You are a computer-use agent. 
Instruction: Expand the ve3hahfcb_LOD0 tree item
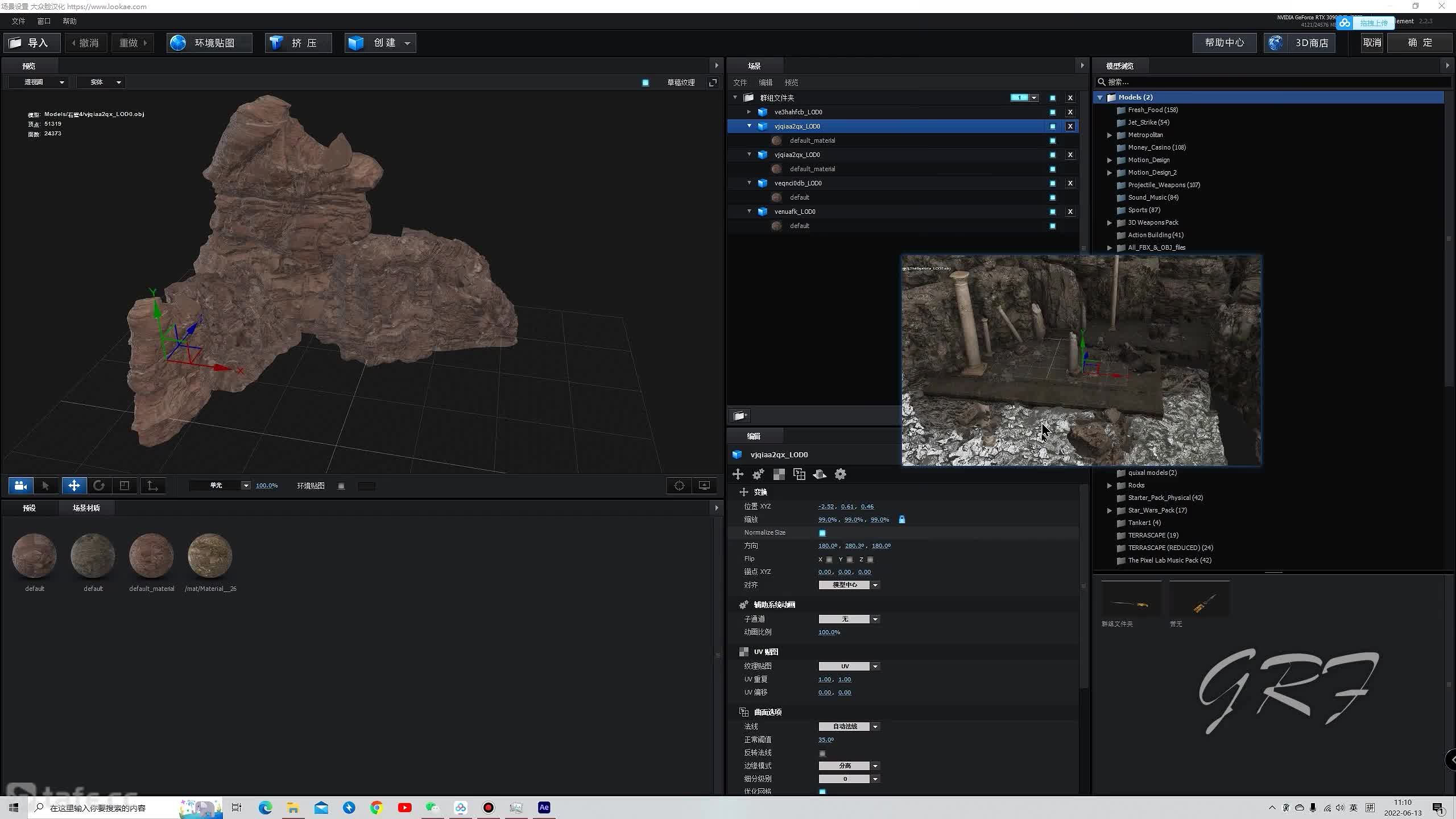(x=749, y=112)
